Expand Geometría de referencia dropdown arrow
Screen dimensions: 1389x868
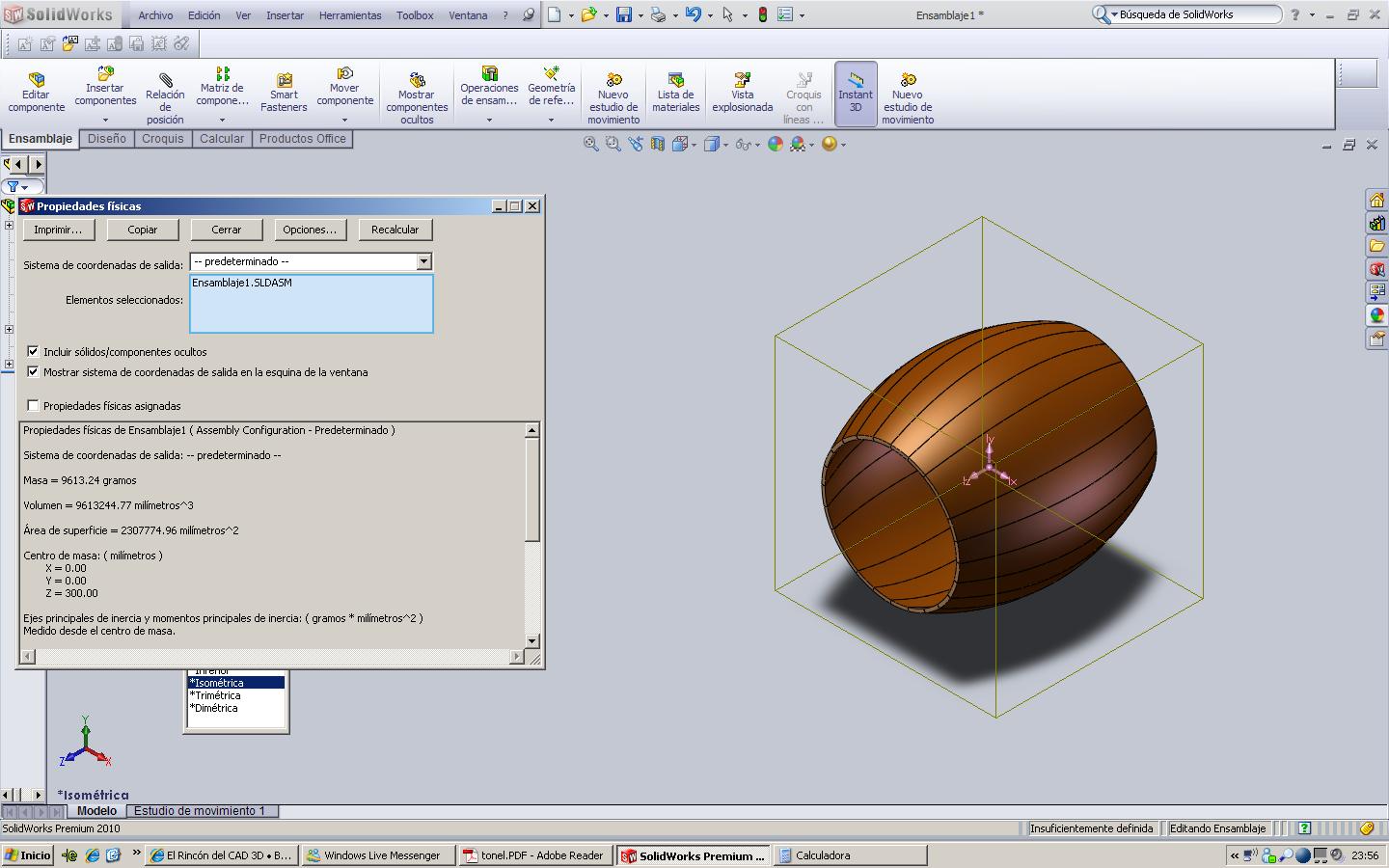click(551, 121)
